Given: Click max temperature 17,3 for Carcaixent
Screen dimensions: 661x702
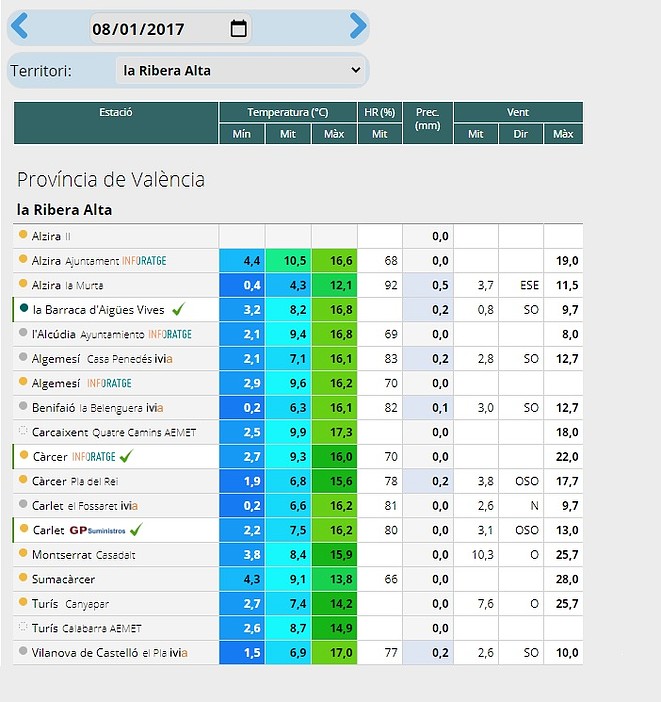Looking at the screenshot, I should click(334, 432).
